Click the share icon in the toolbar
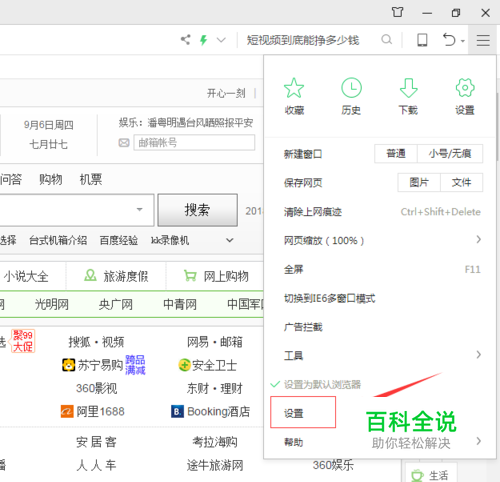Image resolution: width=500 pixels, height=482 pixels. (186, 40)
